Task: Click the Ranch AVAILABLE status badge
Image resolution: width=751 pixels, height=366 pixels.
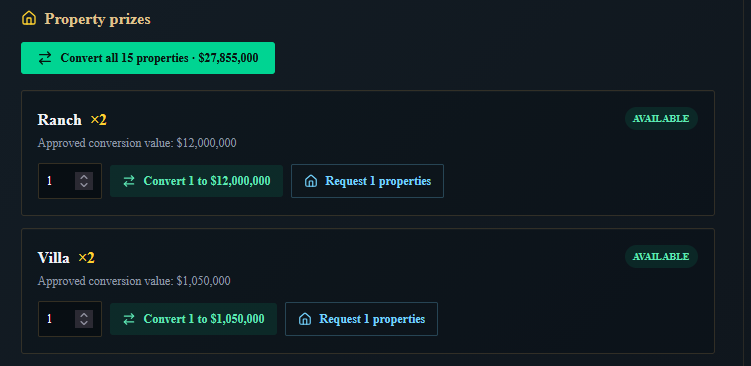Action: [x=661, y=119]
